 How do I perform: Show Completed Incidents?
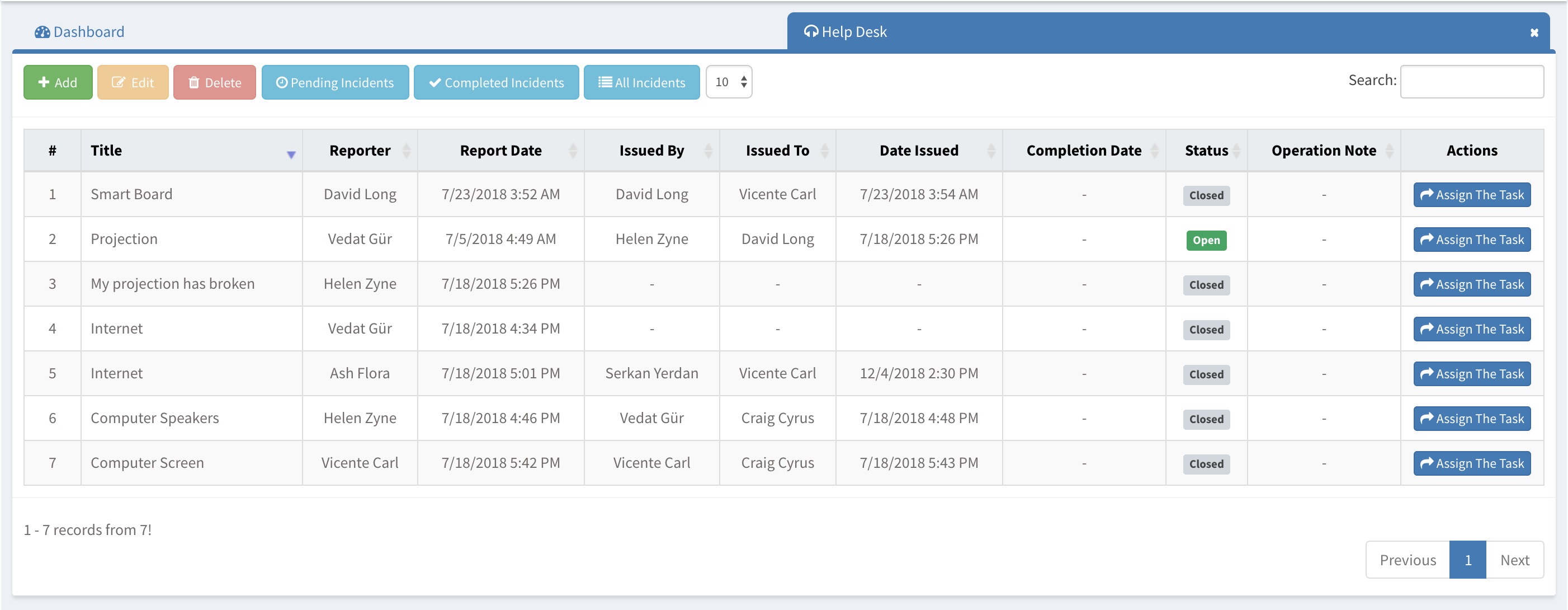pos(496,82)
